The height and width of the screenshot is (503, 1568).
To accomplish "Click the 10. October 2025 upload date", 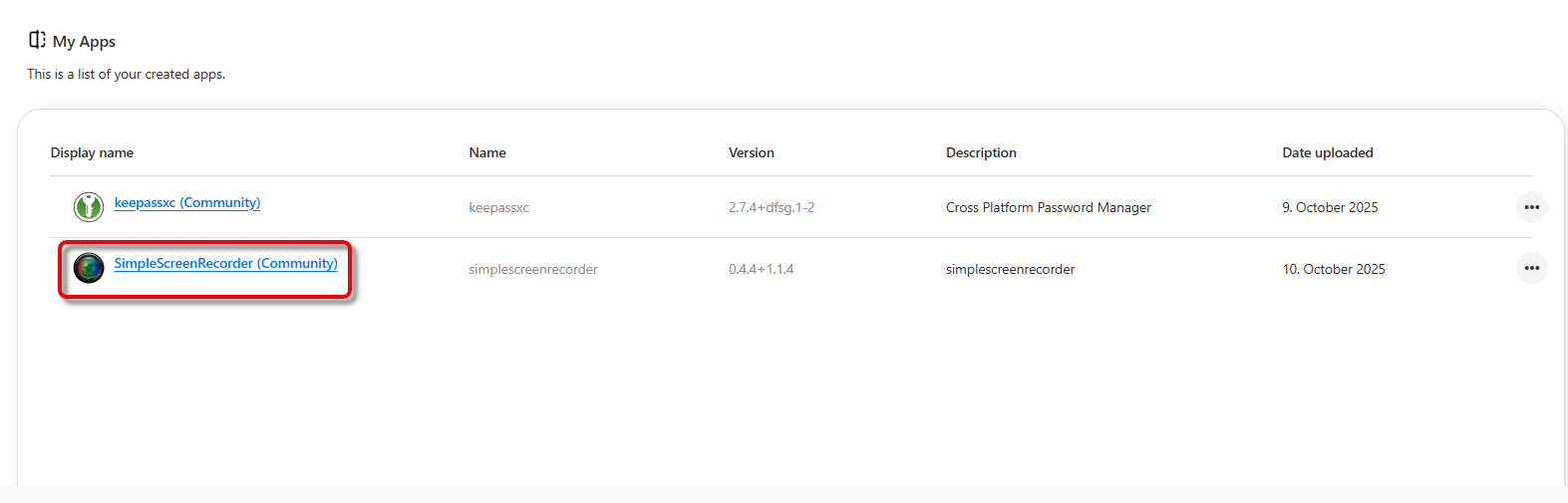I will pyautogui.click(x=1333, y=269).
